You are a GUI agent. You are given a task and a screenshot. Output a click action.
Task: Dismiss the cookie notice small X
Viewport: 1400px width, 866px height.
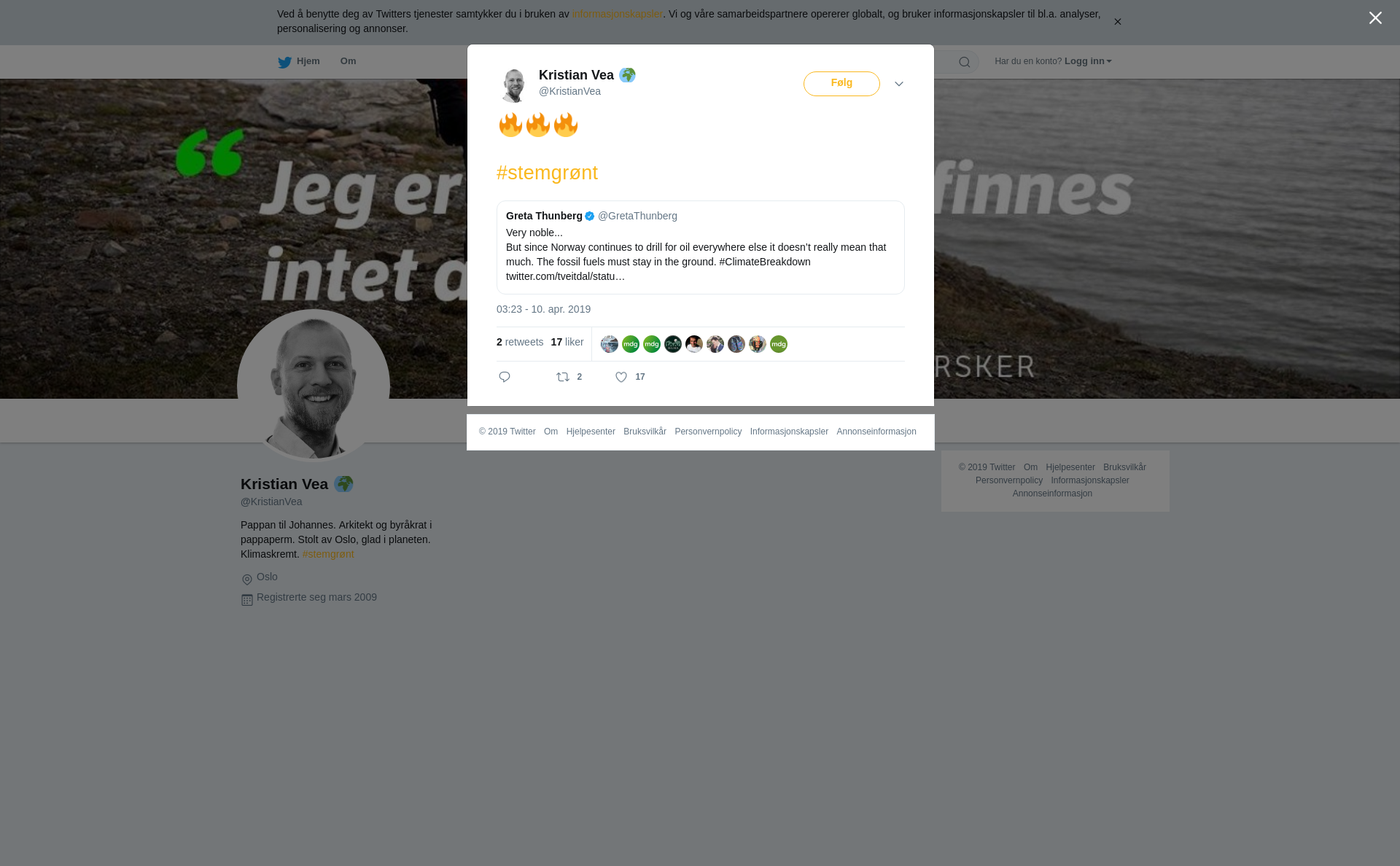(1117, 22)
